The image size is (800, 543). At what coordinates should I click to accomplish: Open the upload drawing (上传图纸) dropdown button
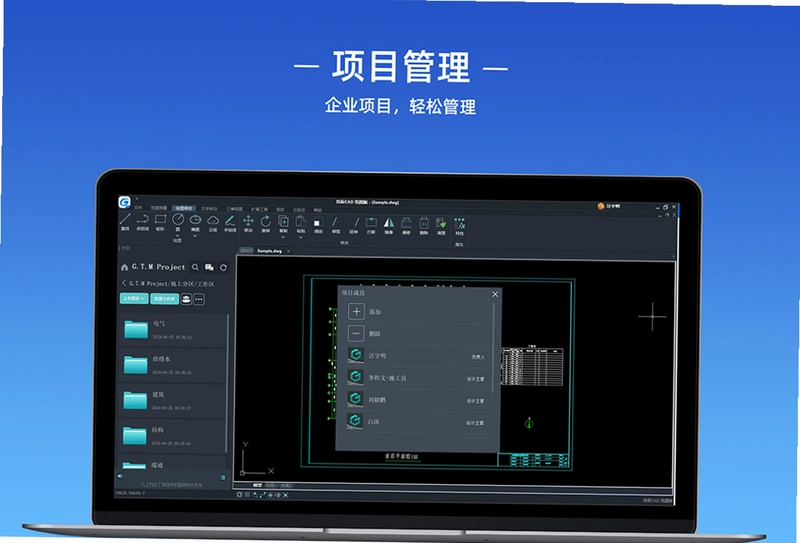coord(134,298)
